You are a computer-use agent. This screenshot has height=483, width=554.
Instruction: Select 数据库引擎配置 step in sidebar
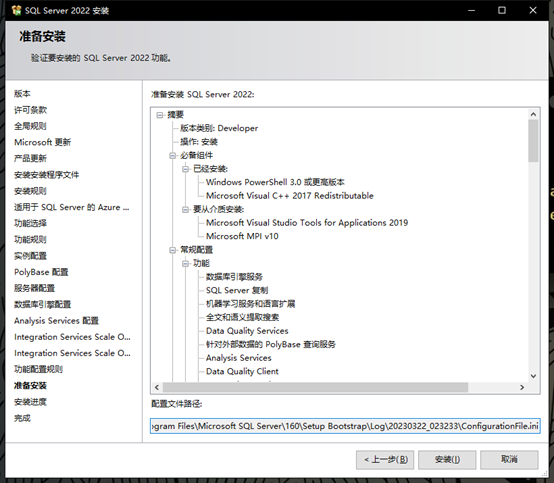pyautogui.click(x=42, y=305)
